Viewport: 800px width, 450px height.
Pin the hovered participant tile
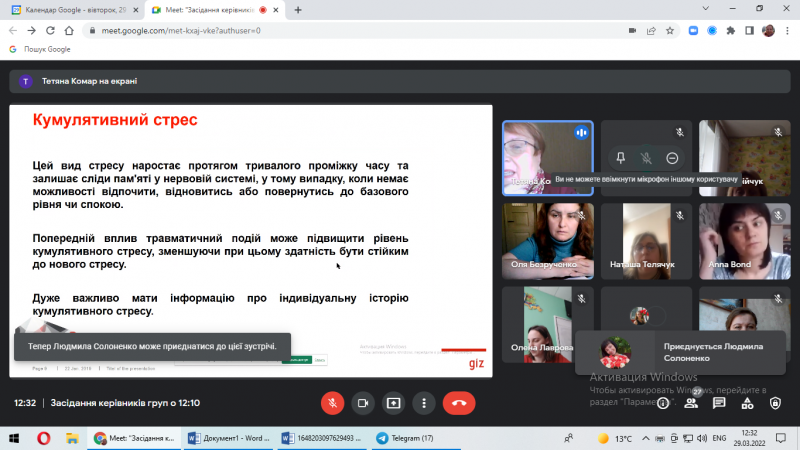(620, 158)
